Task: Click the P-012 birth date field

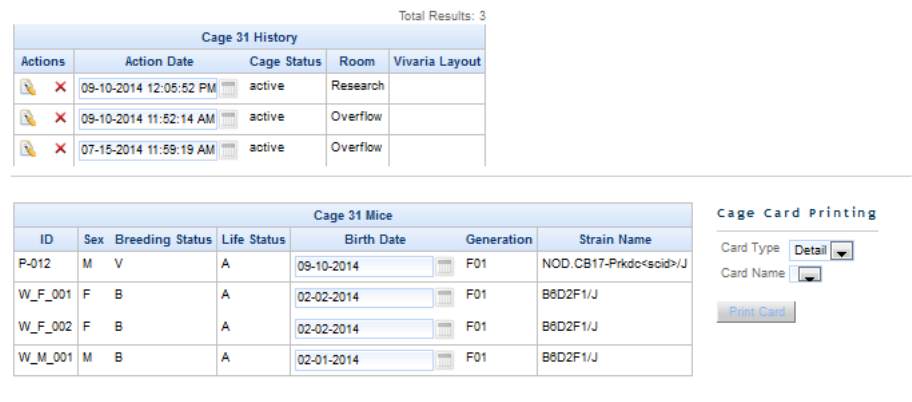Action: [x=363, y=267]
